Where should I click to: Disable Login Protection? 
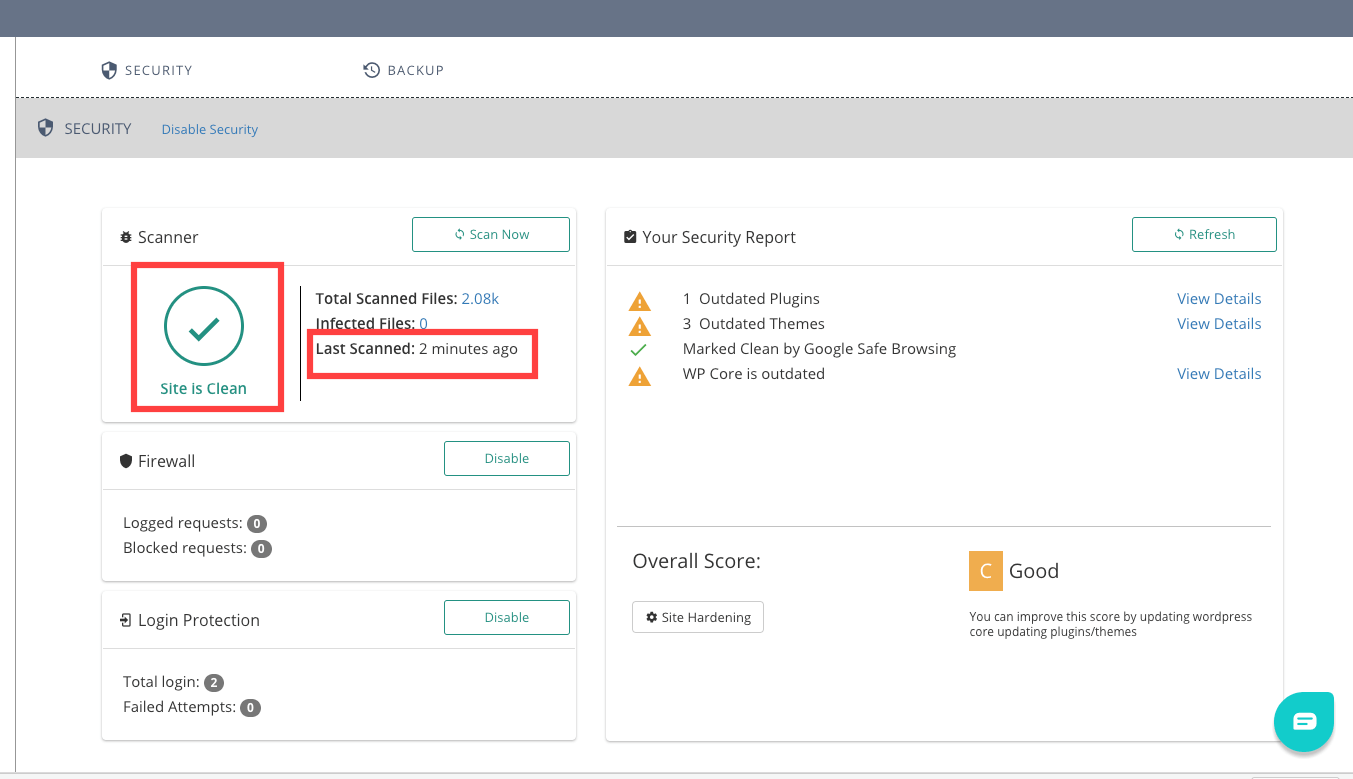click(x=506, y=617)
